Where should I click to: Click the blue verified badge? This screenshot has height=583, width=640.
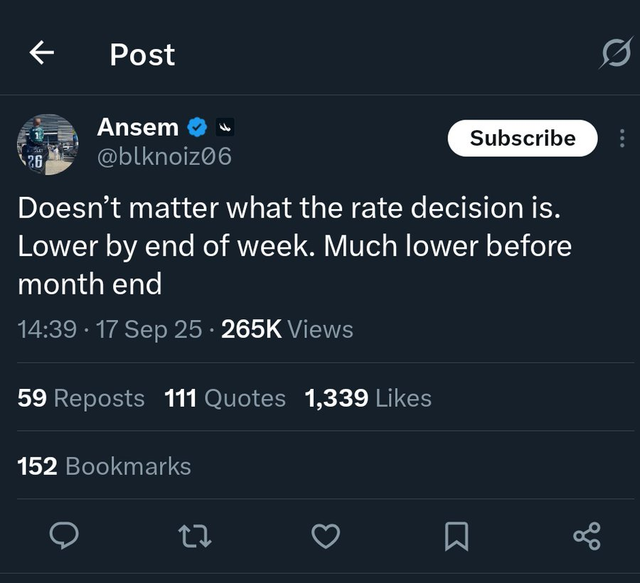coord(198,128)
